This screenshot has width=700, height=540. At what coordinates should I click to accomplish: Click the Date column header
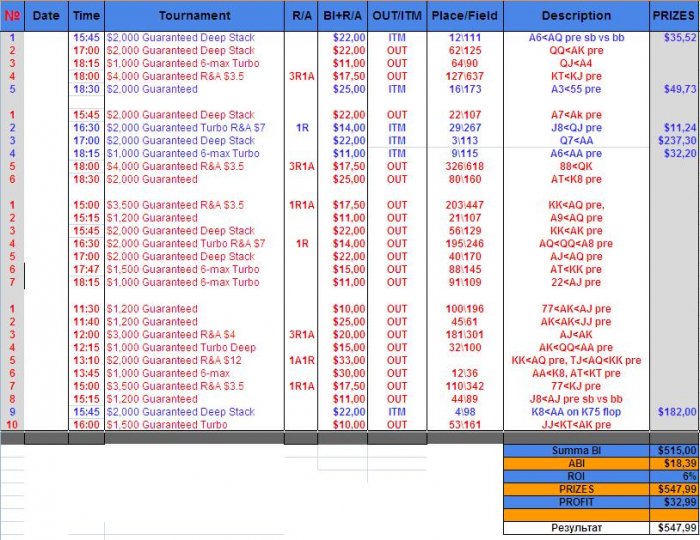pyautogui.click(x=46, y=16)
